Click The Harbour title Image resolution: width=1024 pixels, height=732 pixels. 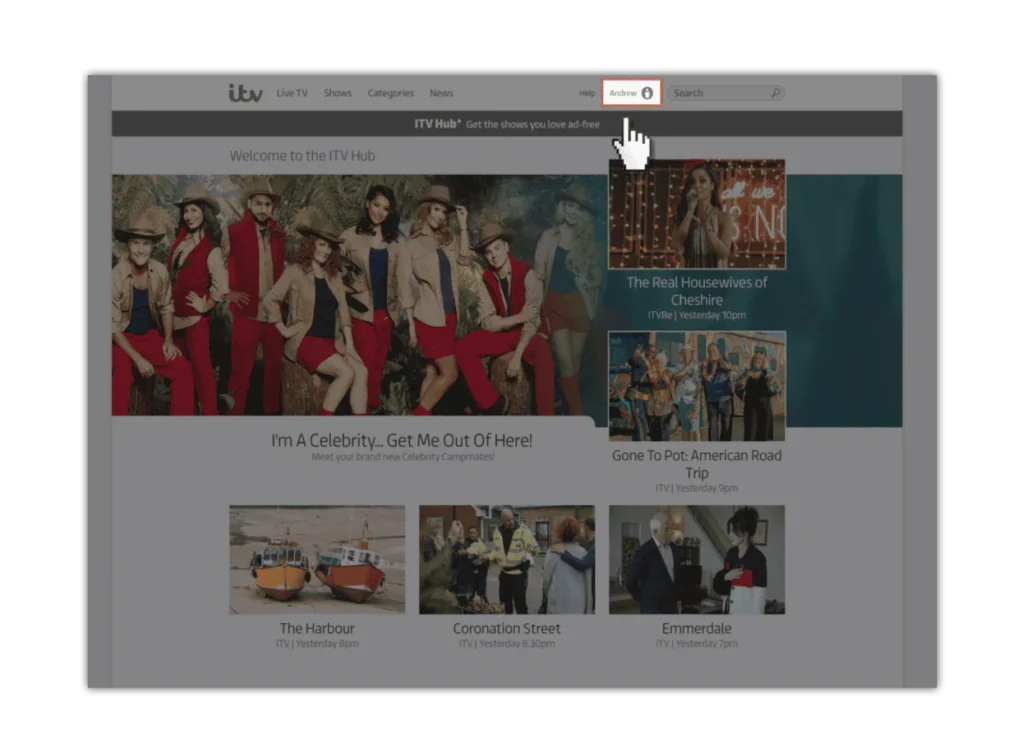click(317, 628)
